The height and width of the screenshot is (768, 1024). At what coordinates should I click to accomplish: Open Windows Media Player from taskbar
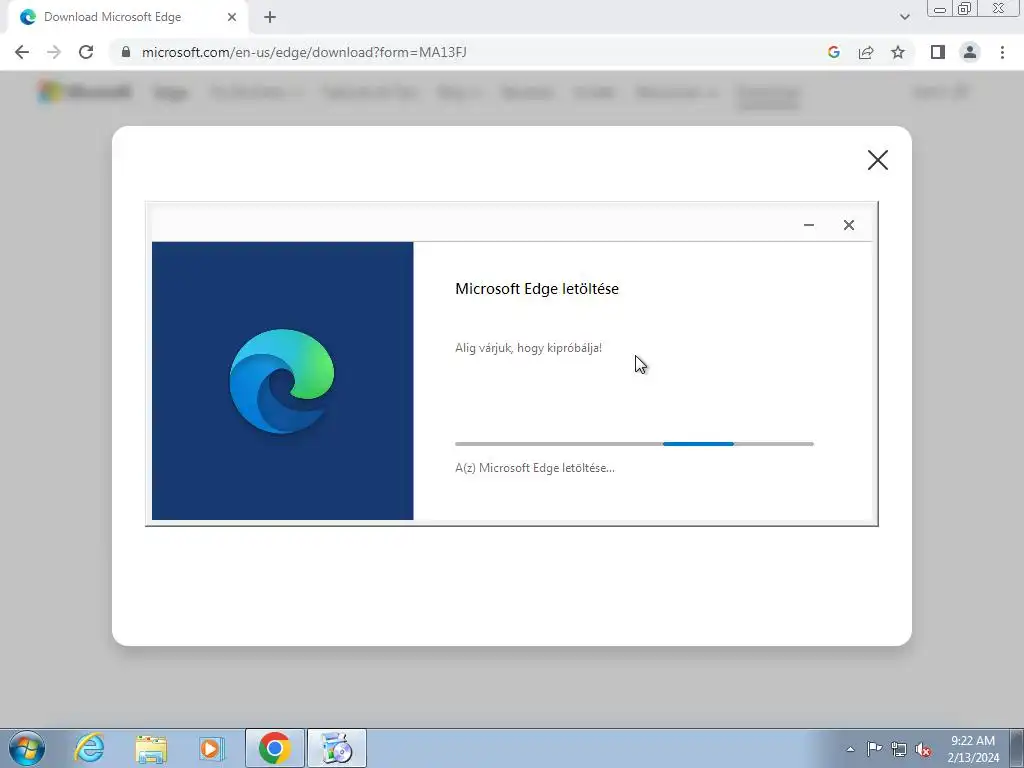click(212, 748)
